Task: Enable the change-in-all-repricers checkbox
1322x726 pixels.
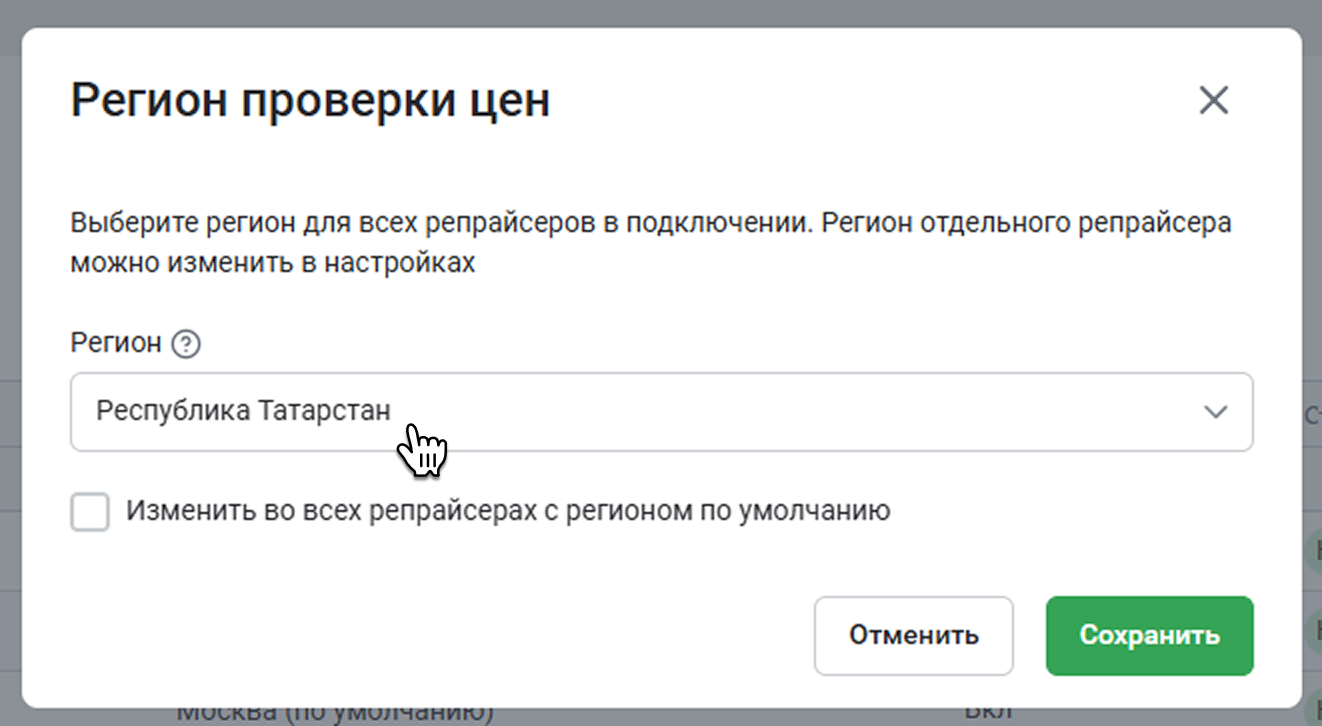Action: 90,513
